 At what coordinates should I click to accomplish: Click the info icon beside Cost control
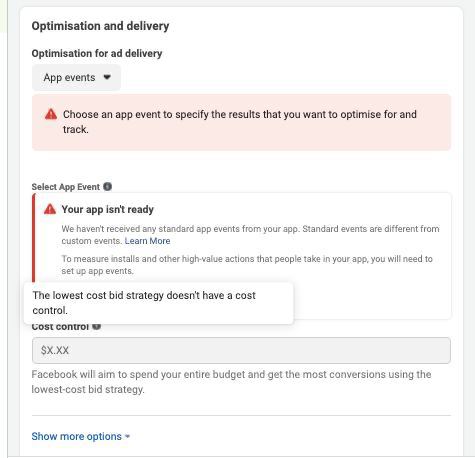point(96,326)
